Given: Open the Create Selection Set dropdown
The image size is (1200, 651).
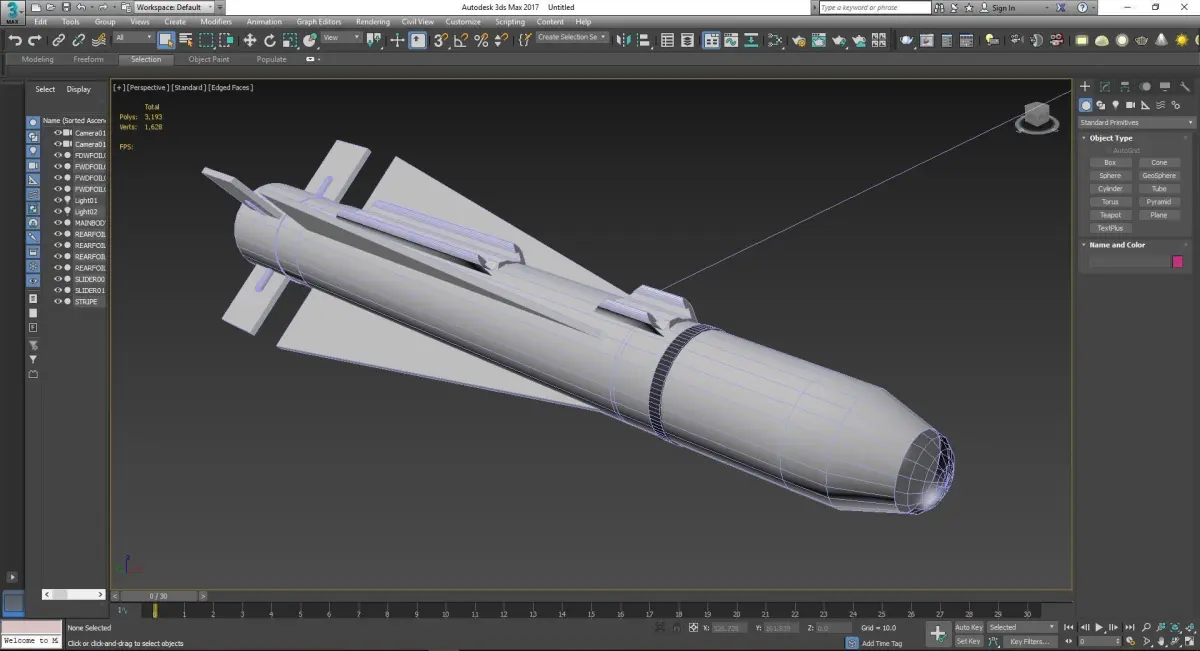Looking at the screenshot, I should 572,38.
